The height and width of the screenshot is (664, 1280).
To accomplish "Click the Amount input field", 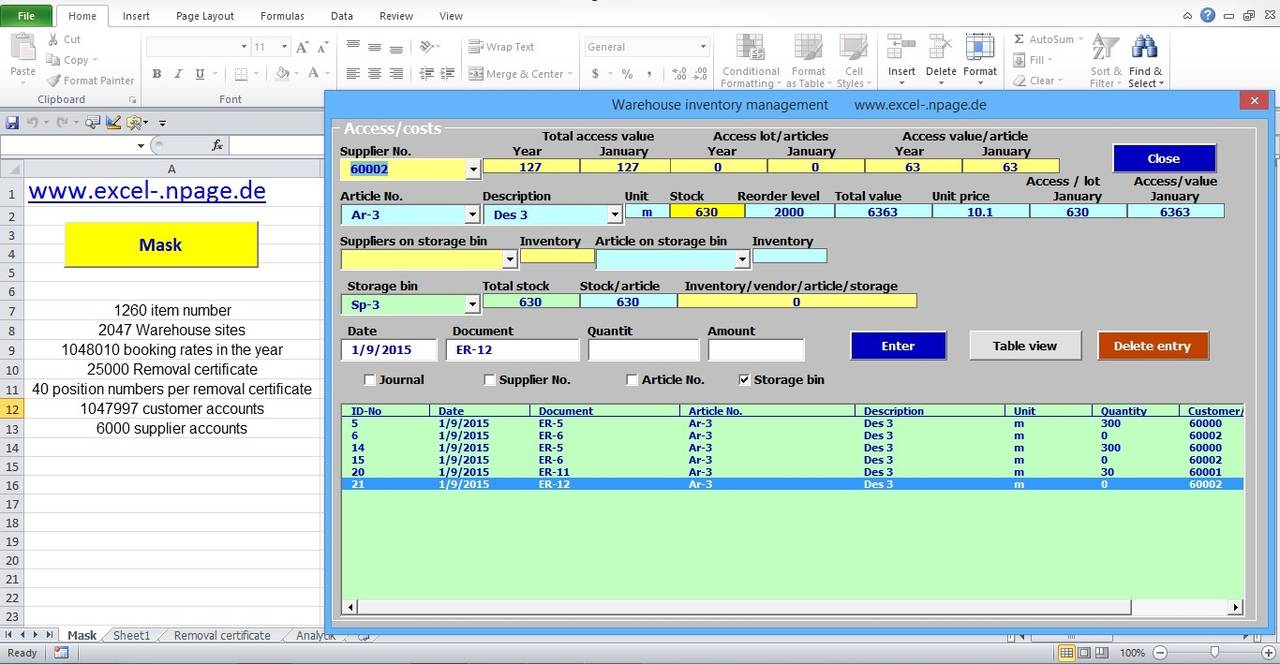I will coord(755,350).
